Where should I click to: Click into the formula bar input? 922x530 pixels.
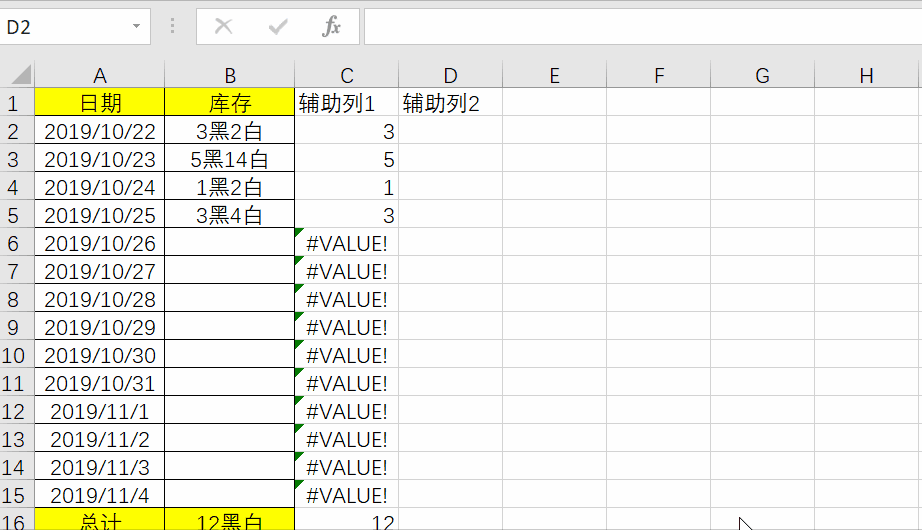tap(643, 26)
